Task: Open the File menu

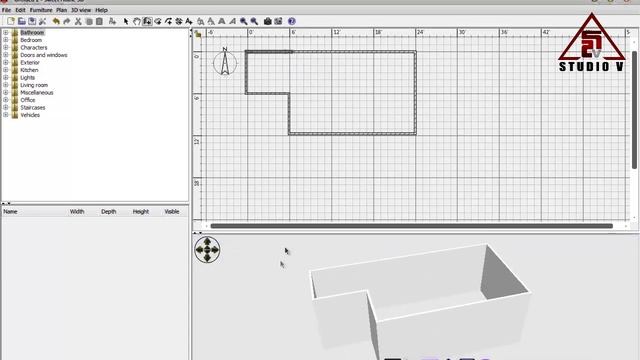Action: click(7, 10)
